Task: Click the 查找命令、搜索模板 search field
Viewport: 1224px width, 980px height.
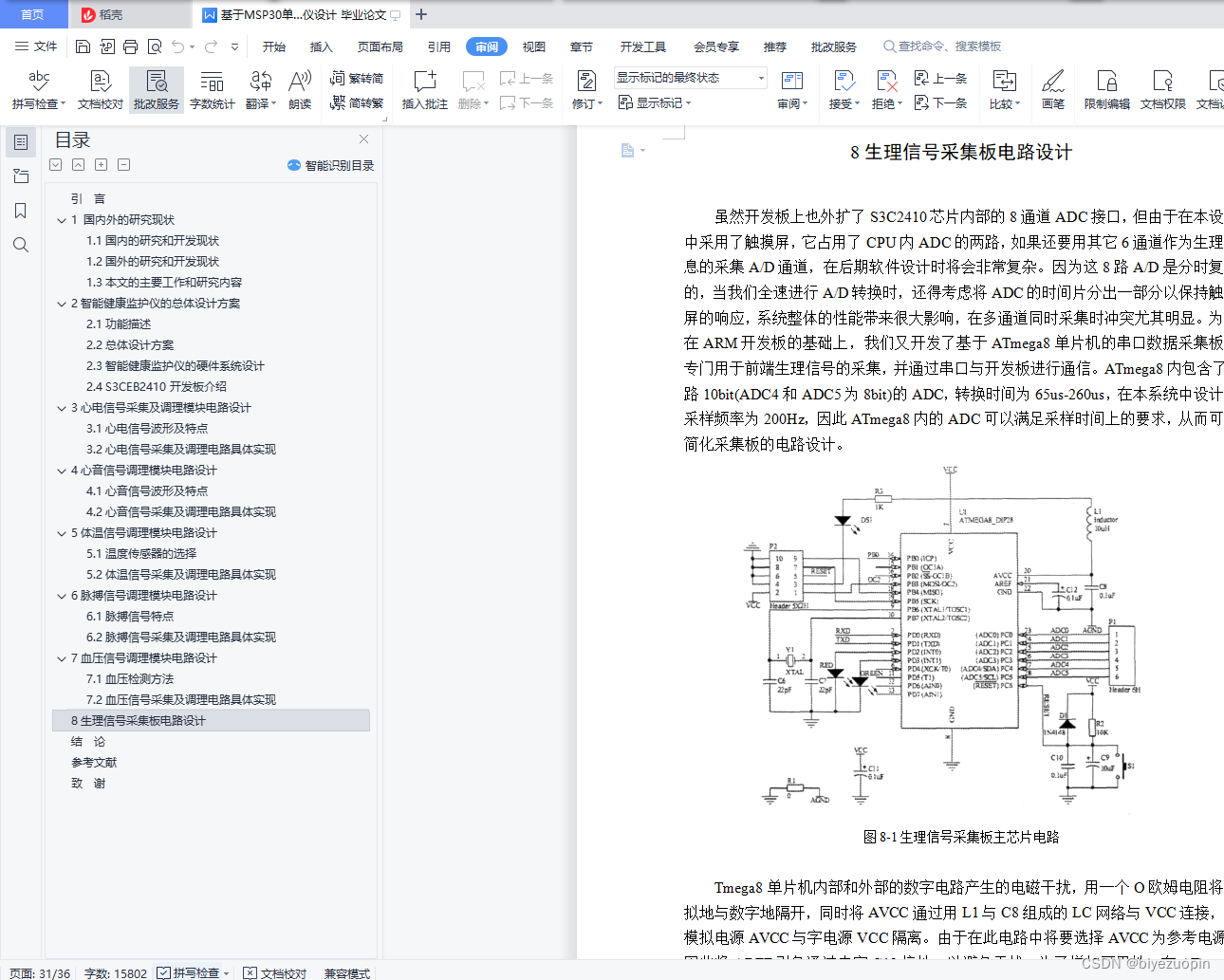Action: (942, 46)
